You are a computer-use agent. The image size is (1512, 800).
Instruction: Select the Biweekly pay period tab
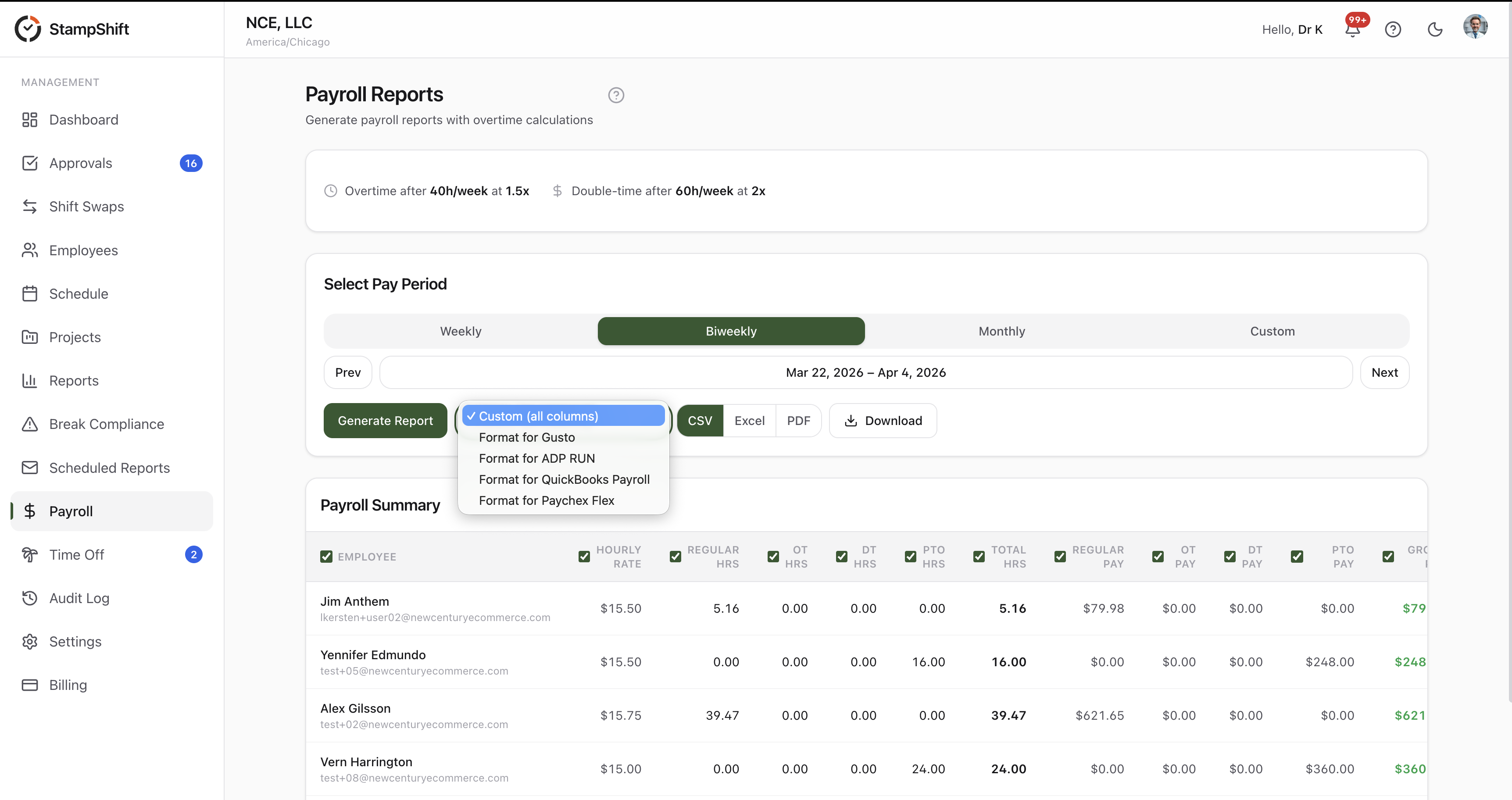[x=731, y=331]
